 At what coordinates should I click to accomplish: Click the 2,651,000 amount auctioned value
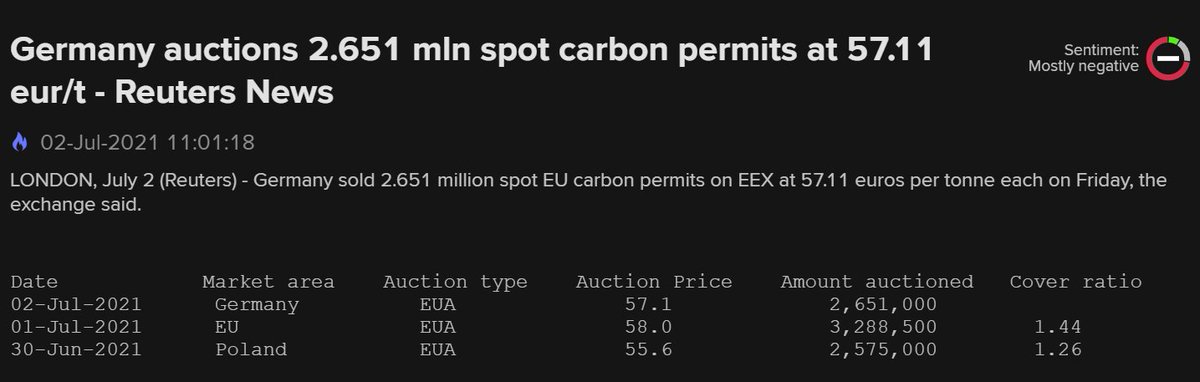[x=883, y=305]
